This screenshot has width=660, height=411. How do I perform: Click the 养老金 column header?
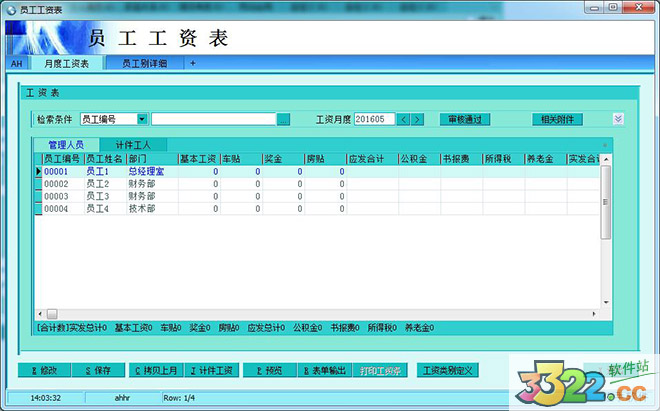pos(546,159)
